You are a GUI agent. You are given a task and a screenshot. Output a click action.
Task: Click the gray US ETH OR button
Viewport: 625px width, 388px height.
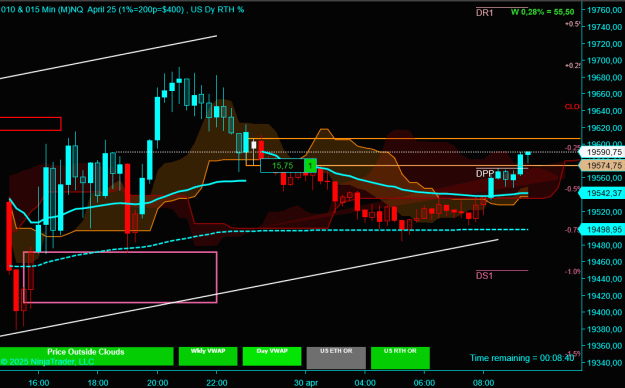[x=336, y=358]
